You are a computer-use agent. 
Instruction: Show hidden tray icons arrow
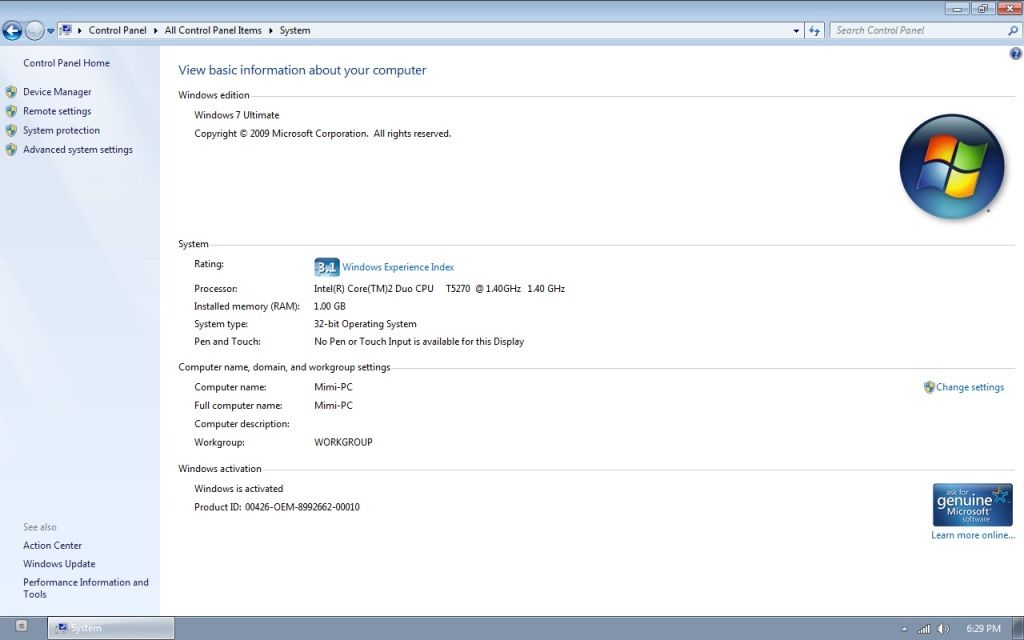pyautogui.click(x=904, y=629)
